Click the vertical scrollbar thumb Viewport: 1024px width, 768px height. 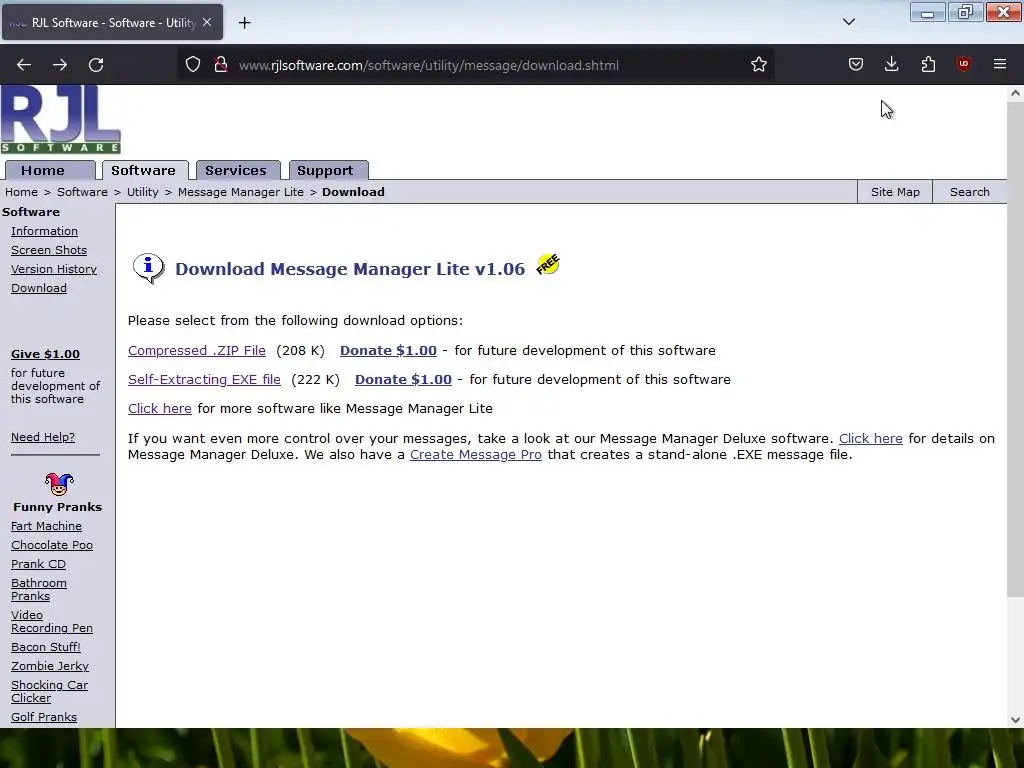(x=1015, y=349)
